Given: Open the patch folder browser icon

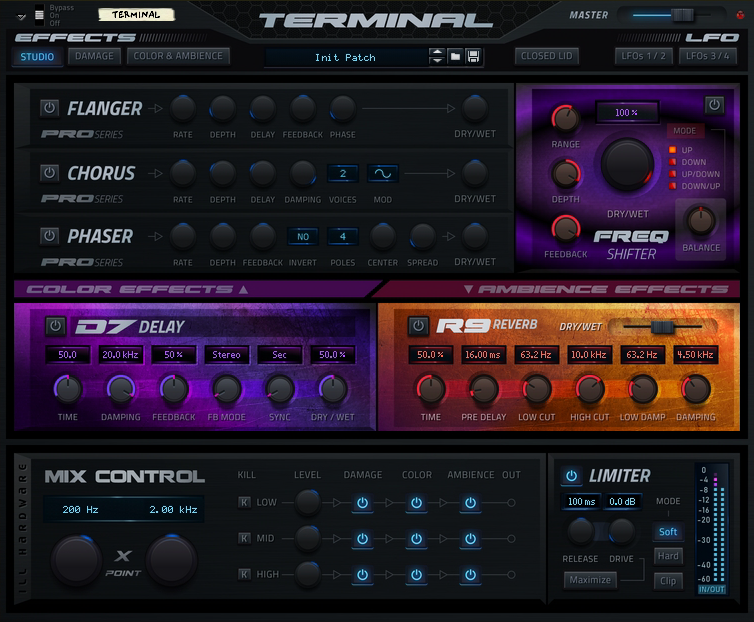Looking at the screenshot, I should 455,57.
